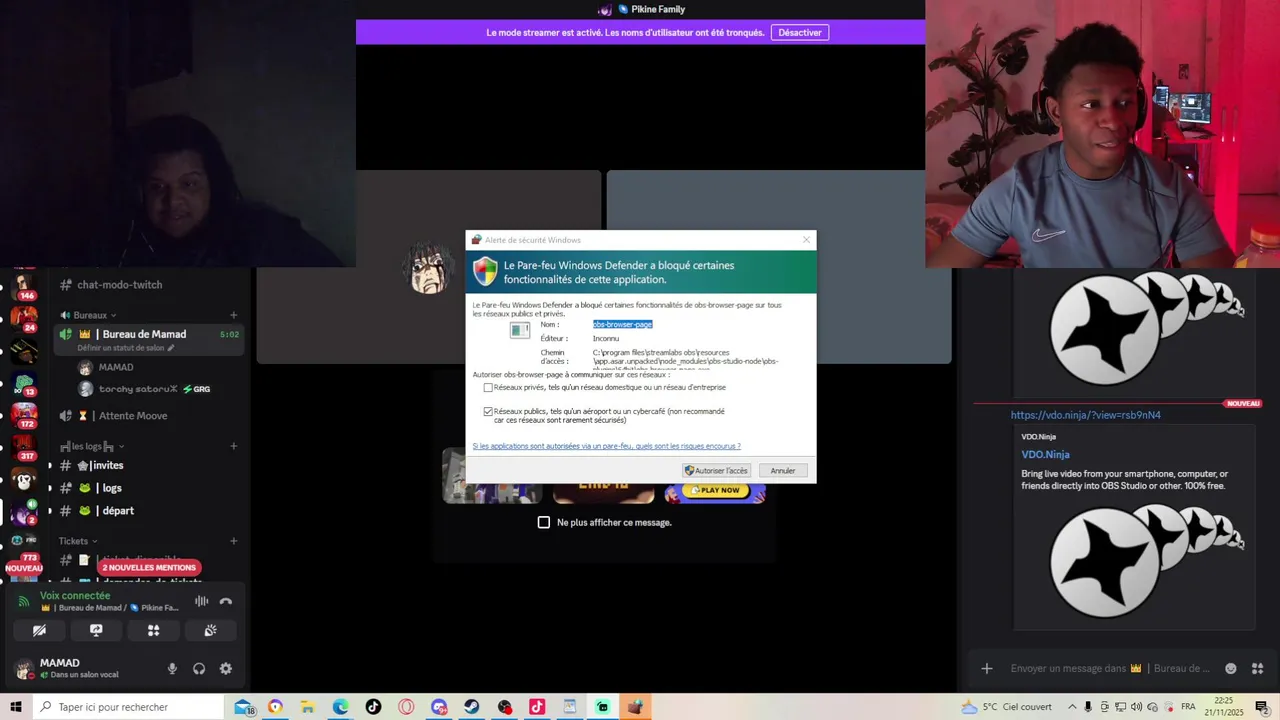1280x720 pixels.
Task: Open the attachment plus button in chat
Action: click(x=987, y=668)
